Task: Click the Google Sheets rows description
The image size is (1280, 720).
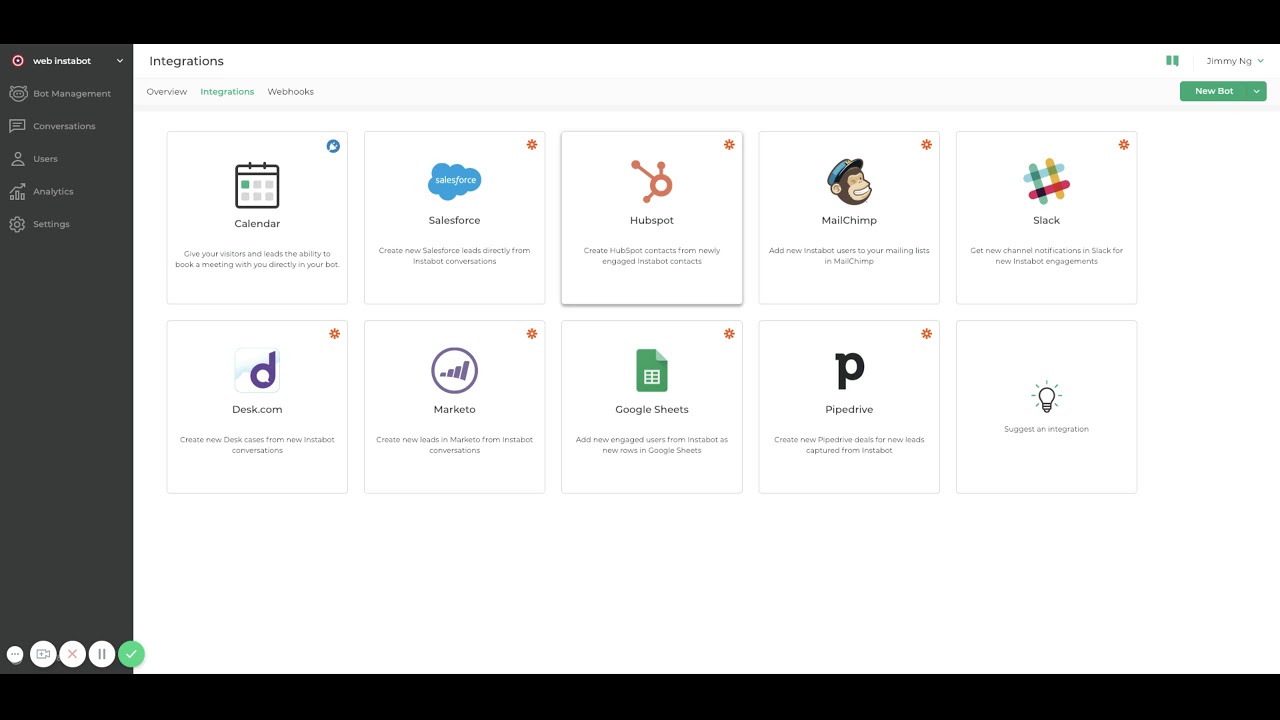Action: [x=652, y=445]
